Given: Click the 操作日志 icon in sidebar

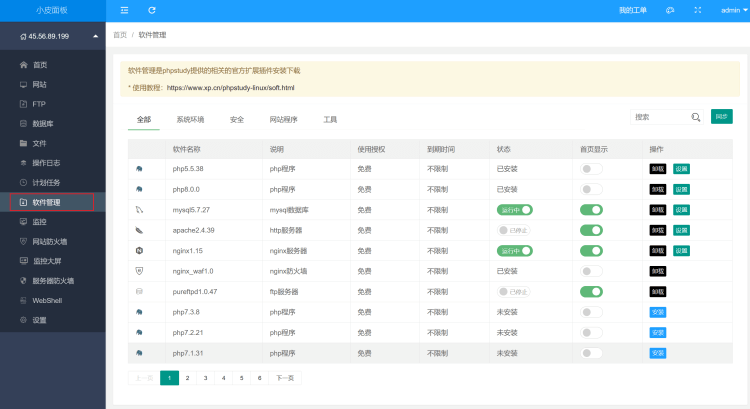Looking at the screenshot, I should point(23,163).
